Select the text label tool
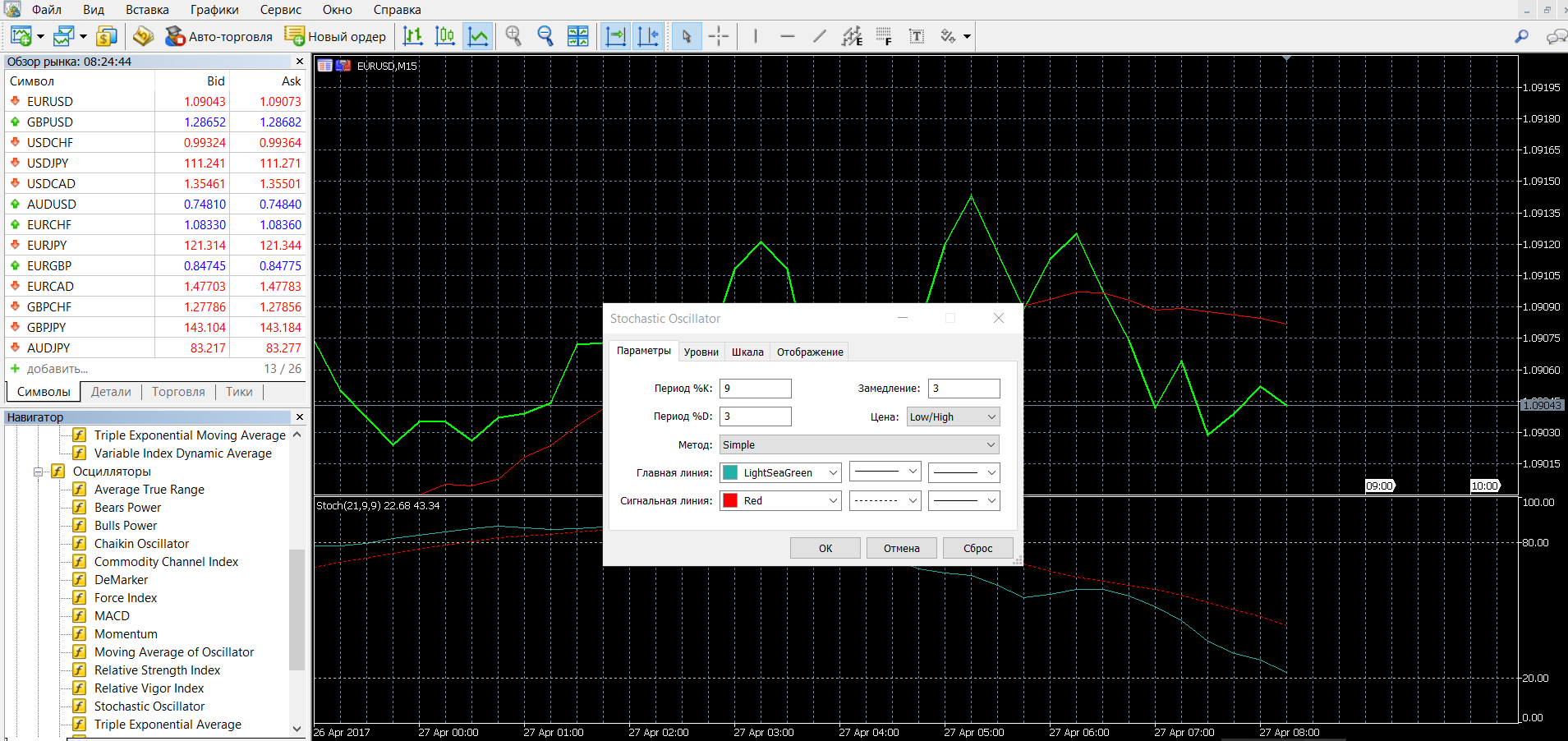This screenshot has width=1568, height=741. [x=917, y=36]
